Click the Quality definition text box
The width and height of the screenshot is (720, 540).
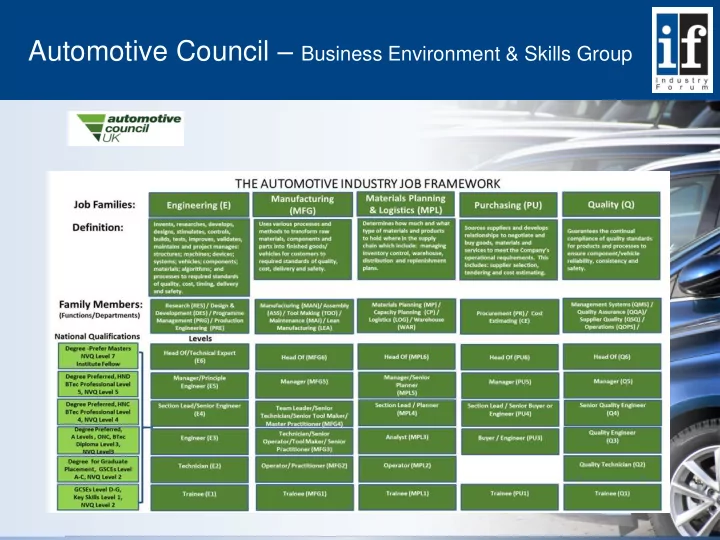point(611,249)
